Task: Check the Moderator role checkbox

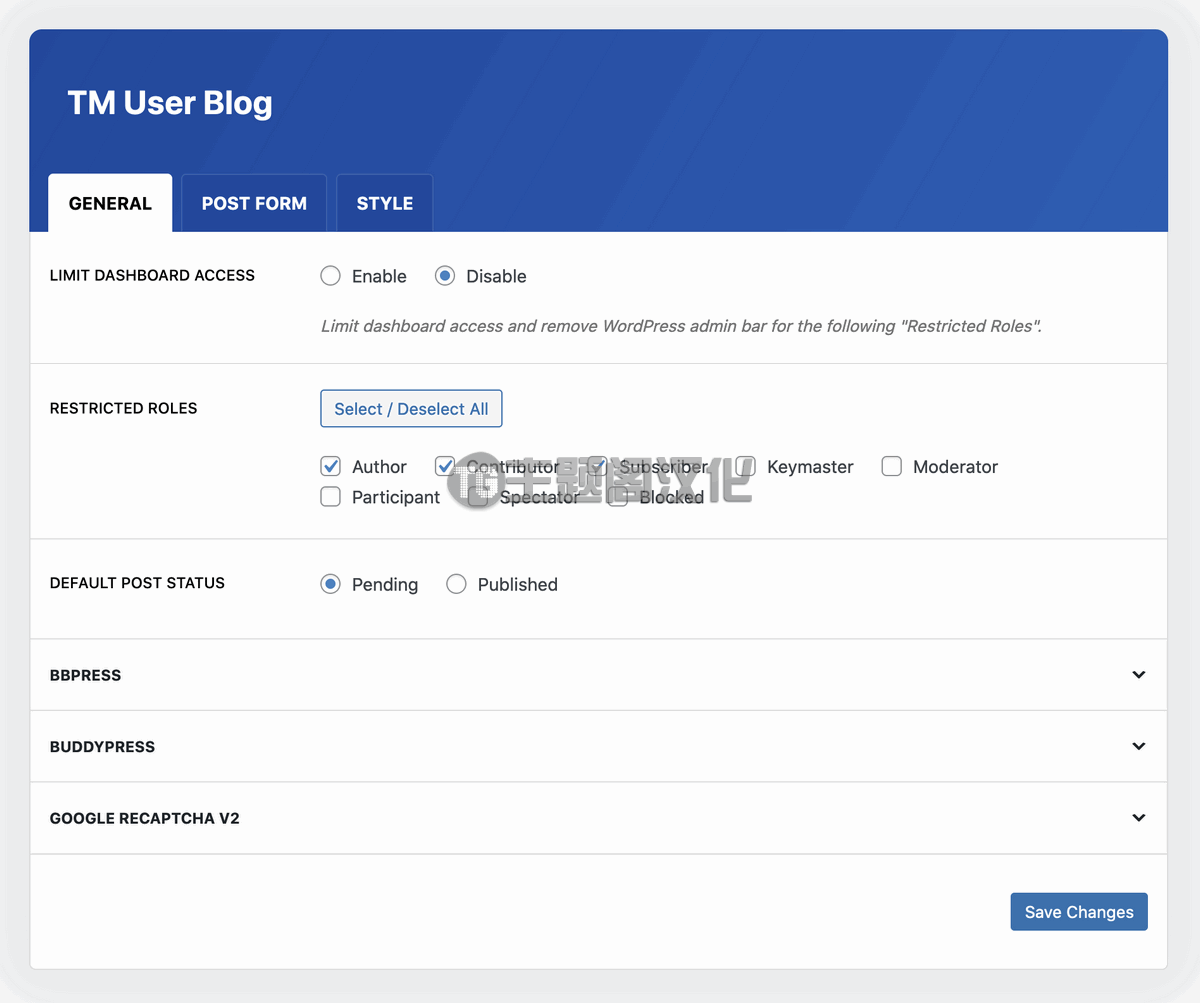Action: (892, 466)
